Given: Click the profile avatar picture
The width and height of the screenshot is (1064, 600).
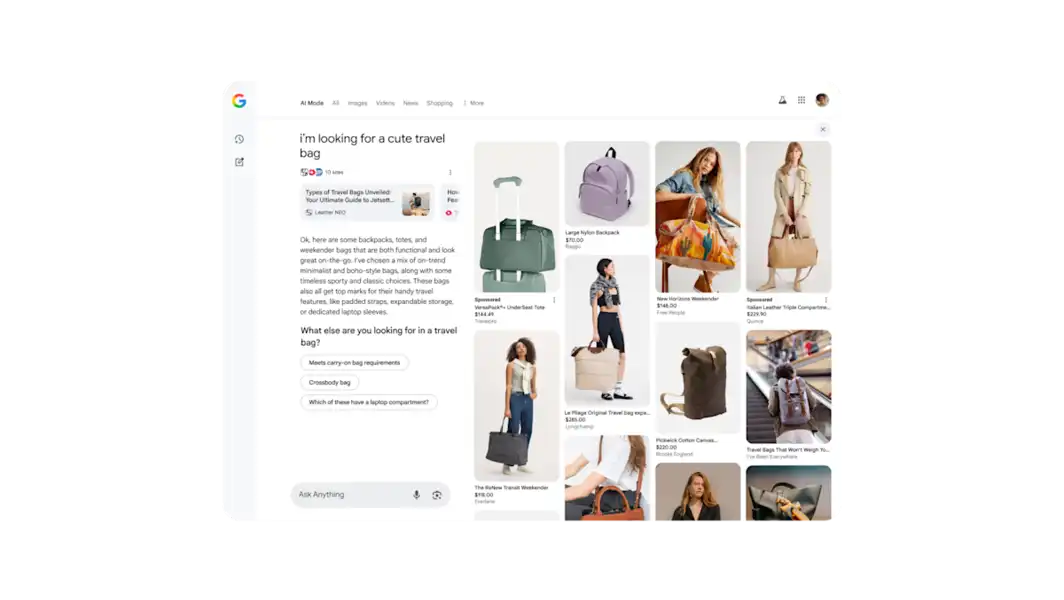Looking at the screenshot, I should pos(821,100).
